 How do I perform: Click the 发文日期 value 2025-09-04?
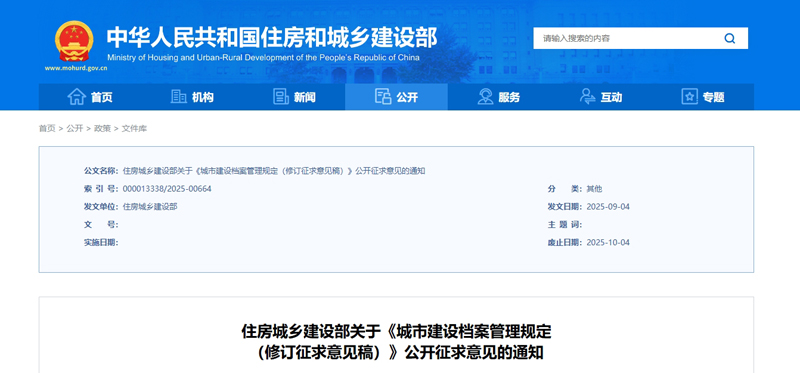coord(608,207)
